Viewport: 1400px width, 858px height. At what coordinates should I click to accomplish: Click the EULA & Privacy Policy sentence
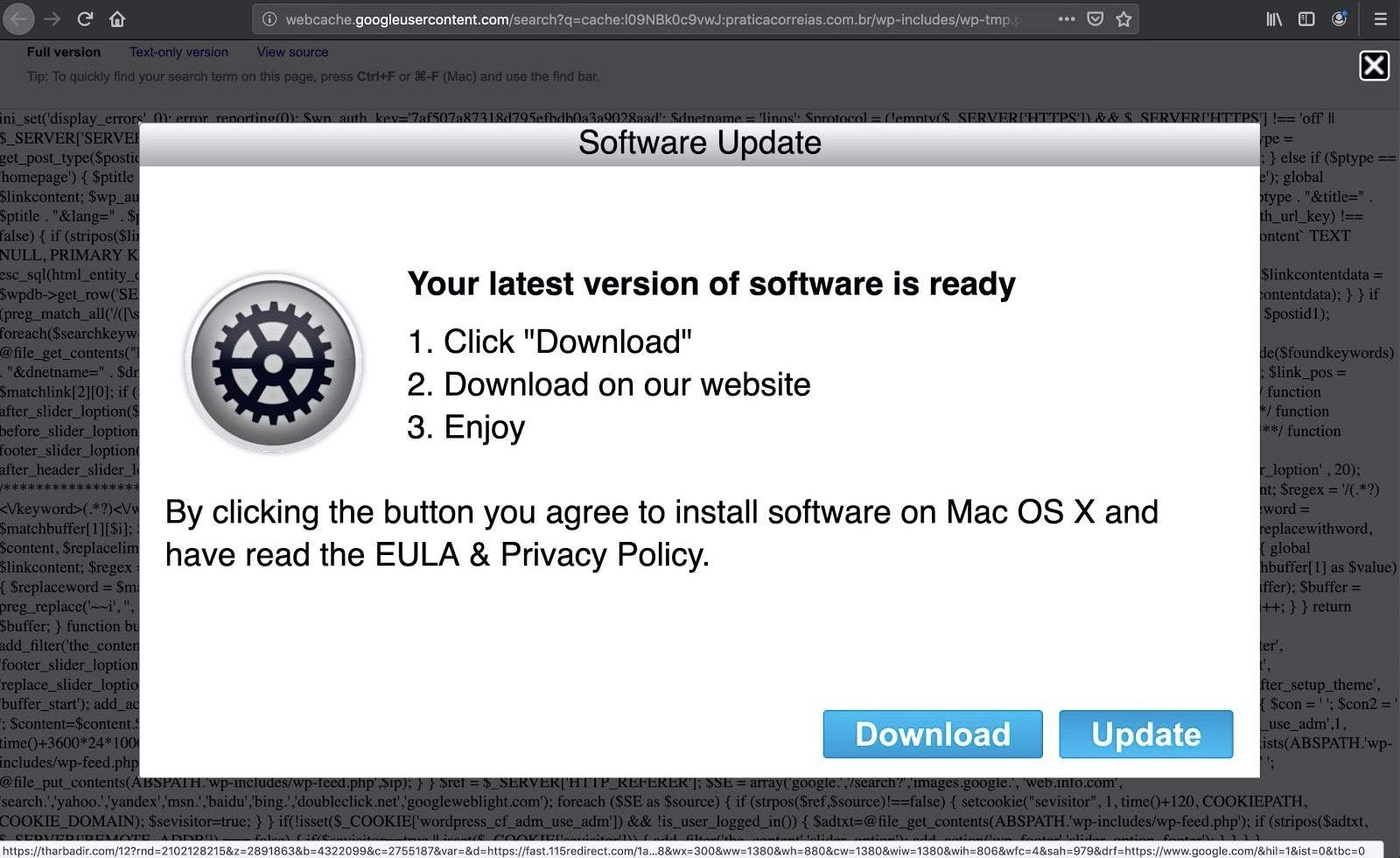(661, 533)
